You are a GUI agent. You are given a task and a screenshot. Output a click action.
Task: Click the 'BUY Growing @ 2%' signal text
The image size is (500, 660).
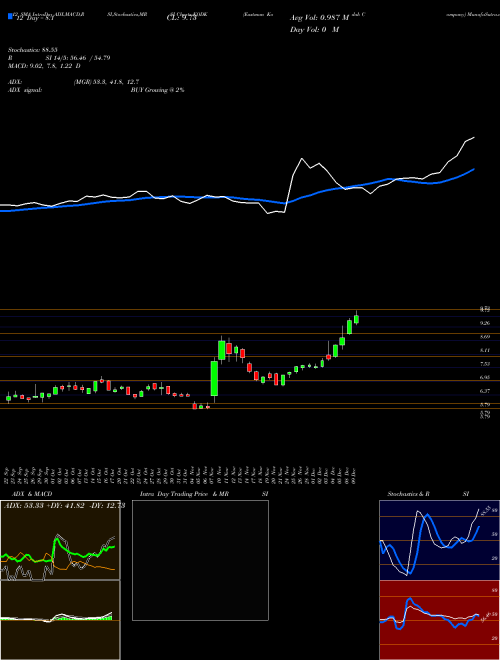(157, 90)
